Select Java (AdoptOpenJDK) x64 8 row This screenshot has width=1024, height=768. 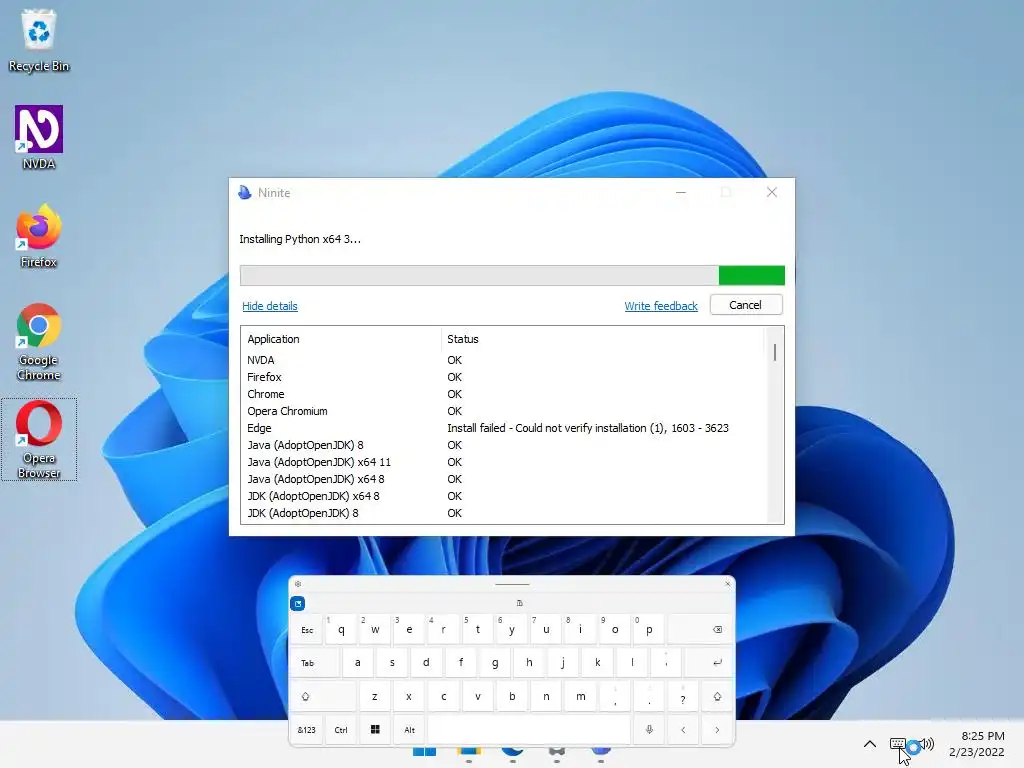point(503,479)
